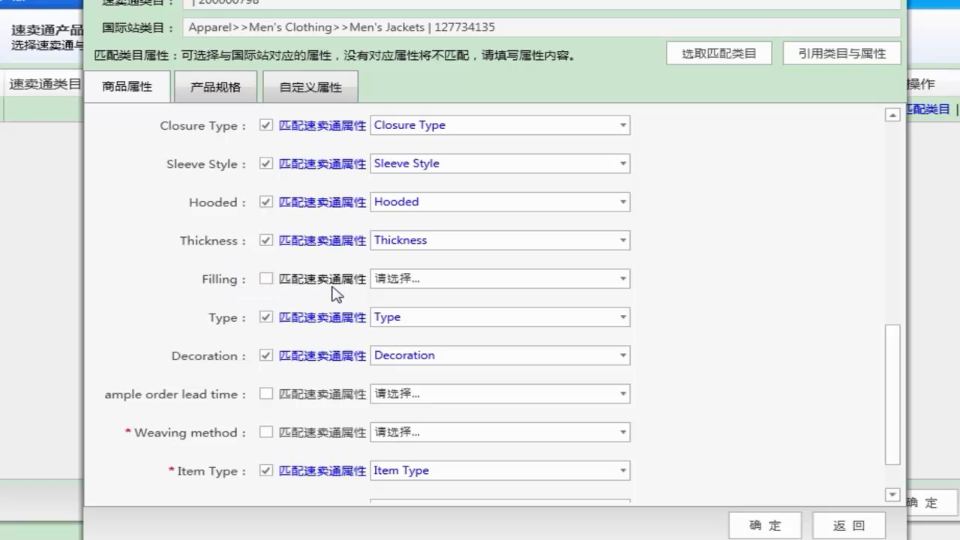Viewport: 960px width, 540px height.
Task: Click the 速卖通类目 column header behind the dialog
Action: tap(45, 84)
